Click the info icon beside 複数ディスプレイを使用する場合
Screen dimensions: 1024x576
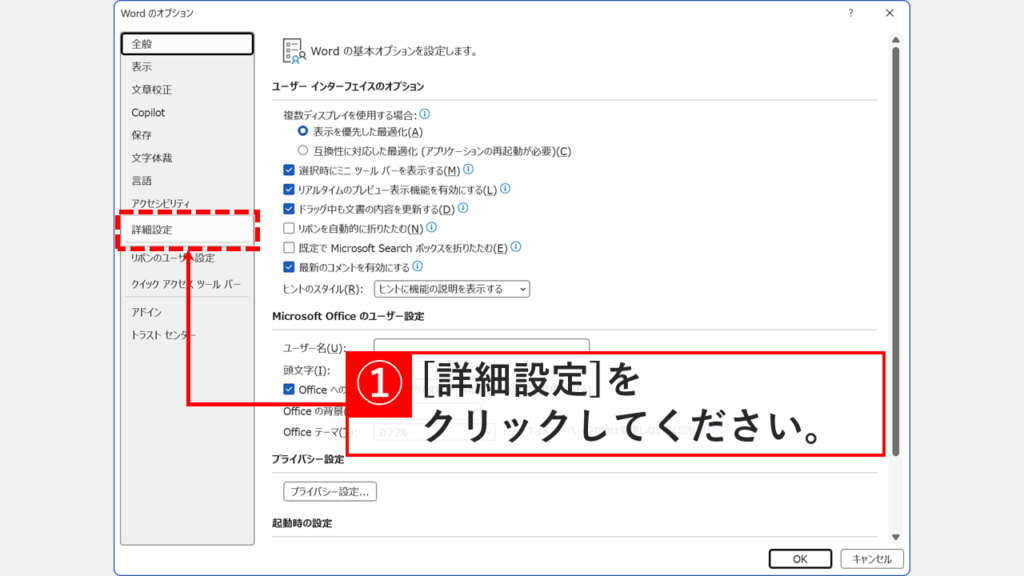point(424,114)
